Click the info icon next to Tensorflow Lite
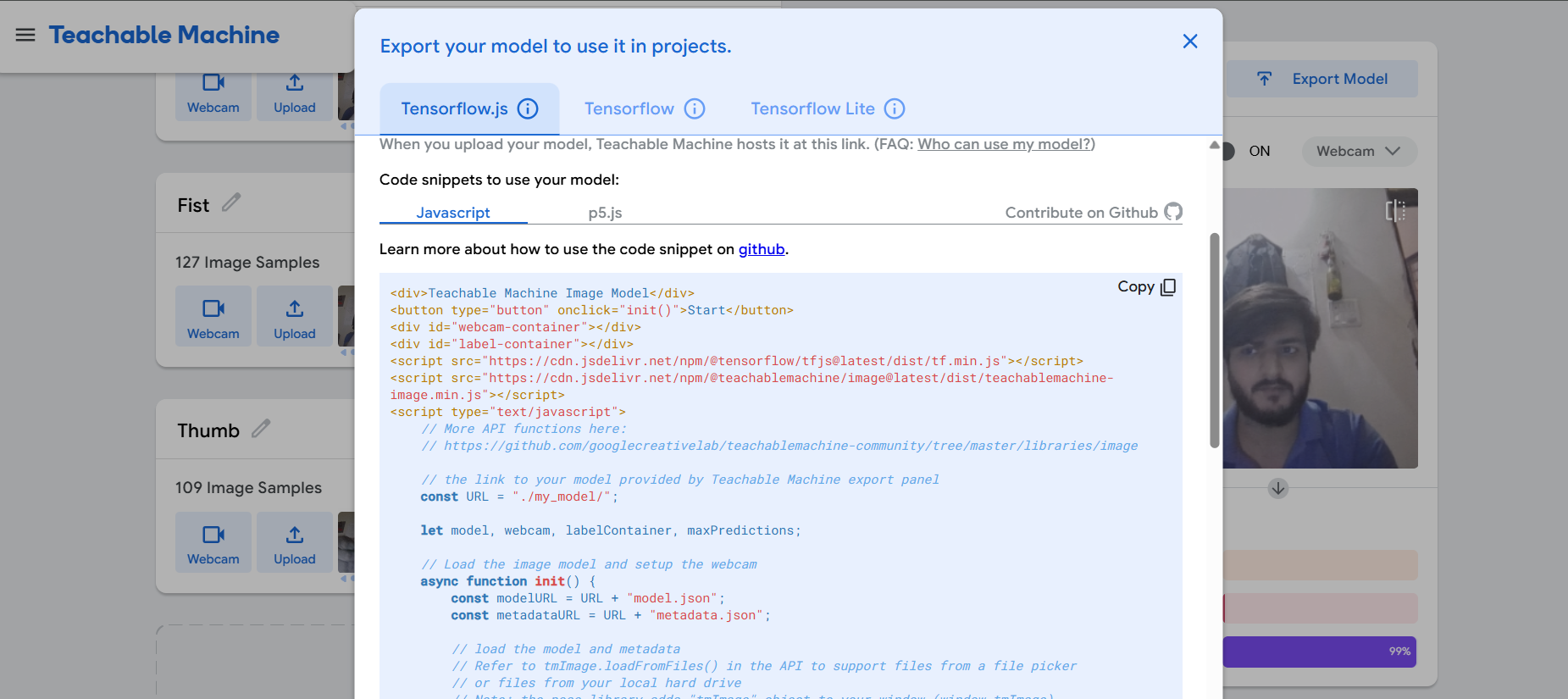The image size is (1568, 699). point(895,108)
